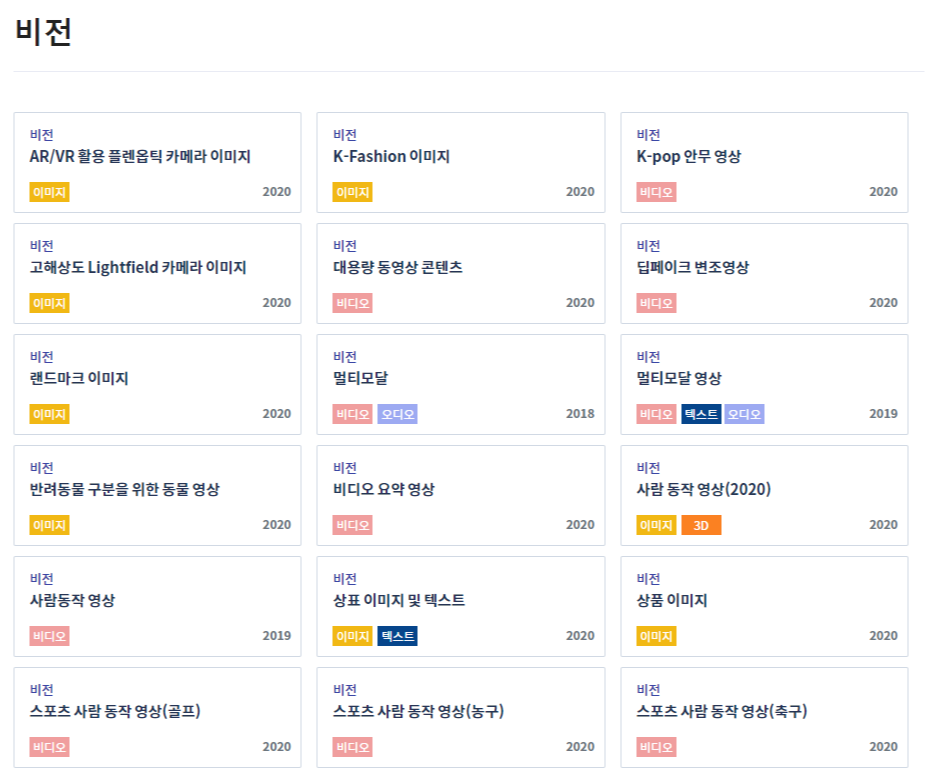This screenshot has height=774, width=931.
Task: Click the 비디오 tag on 농구 card
Action: click(353, 747)
